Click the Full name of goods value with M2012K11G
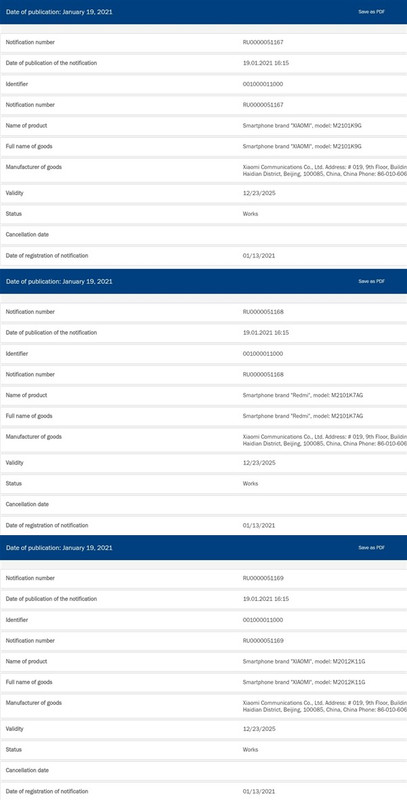 pos(304,682)
